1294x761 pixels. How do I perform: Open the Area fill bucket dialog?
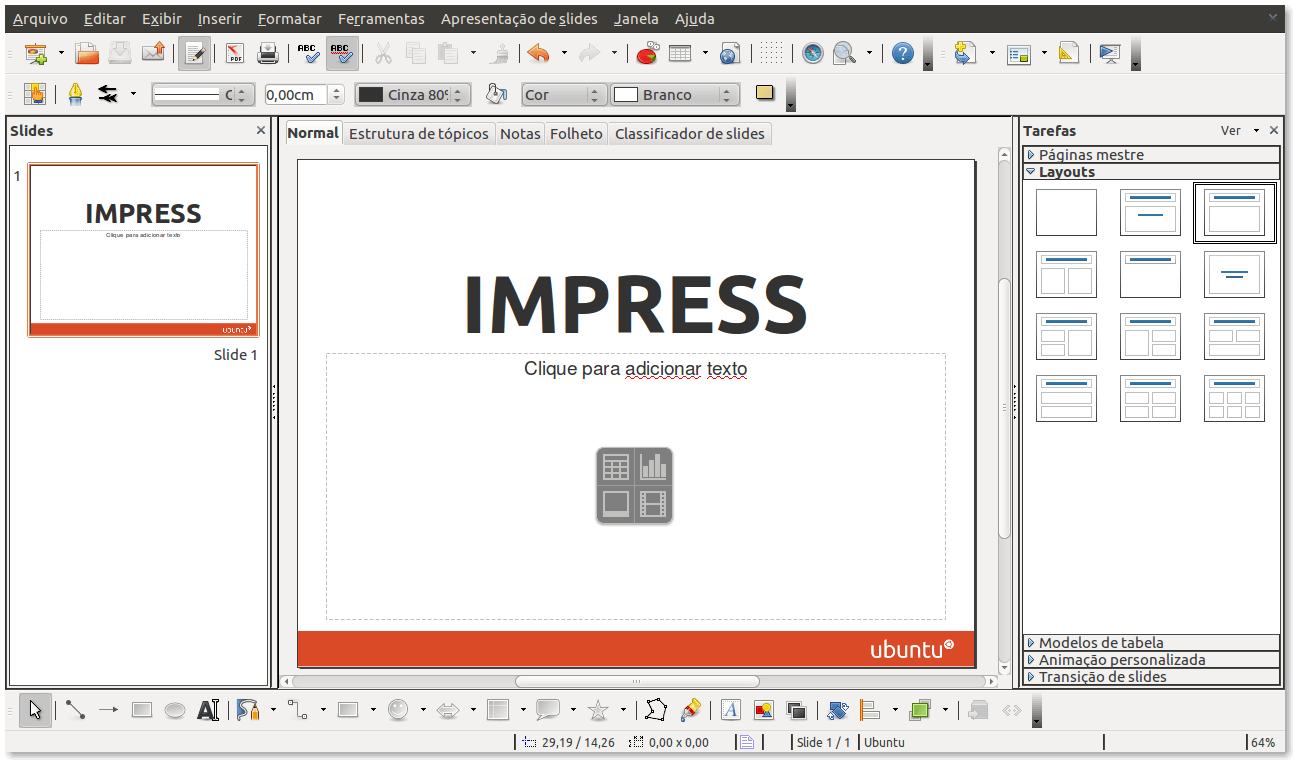point(496,94)
